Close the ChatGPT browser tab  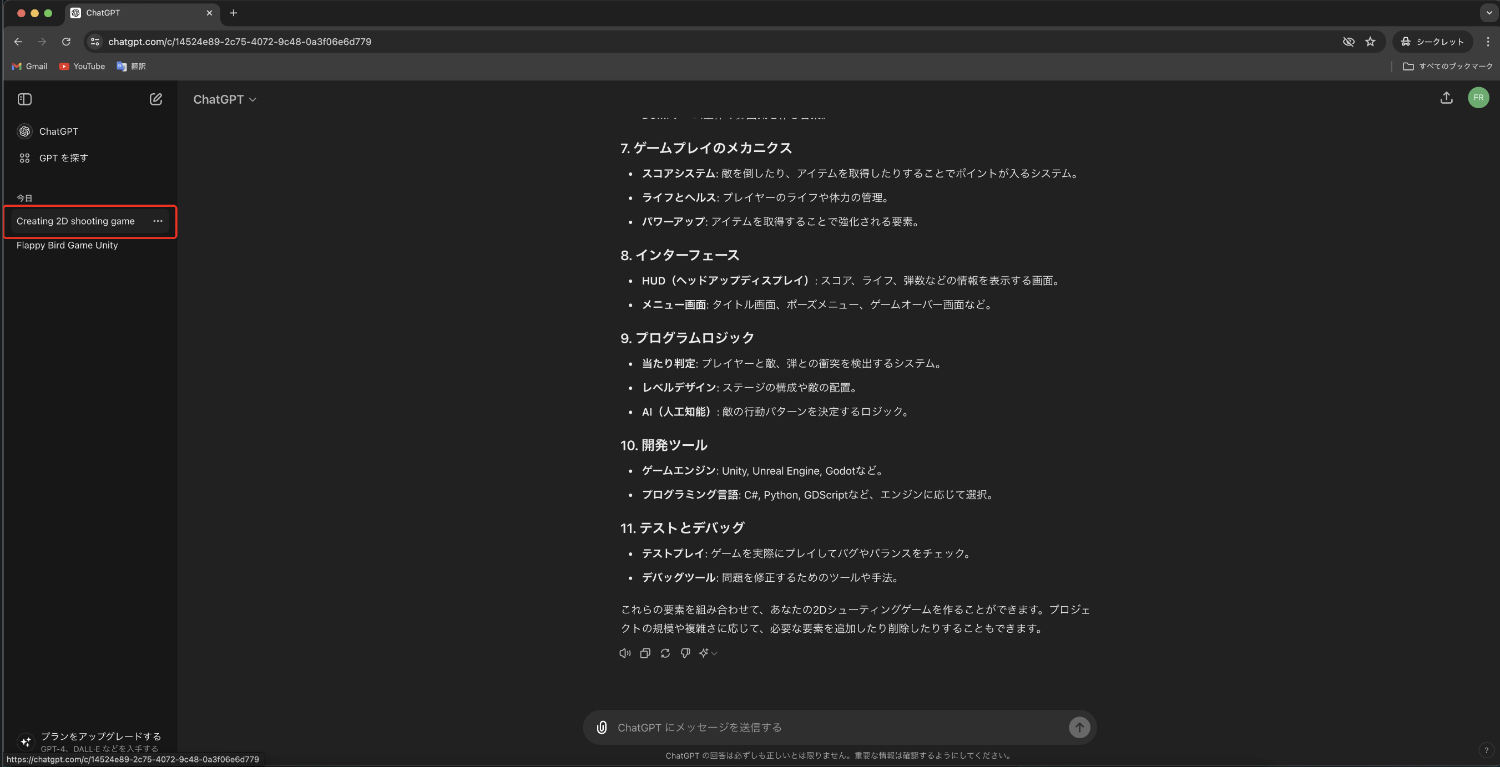tap(209, 13)
